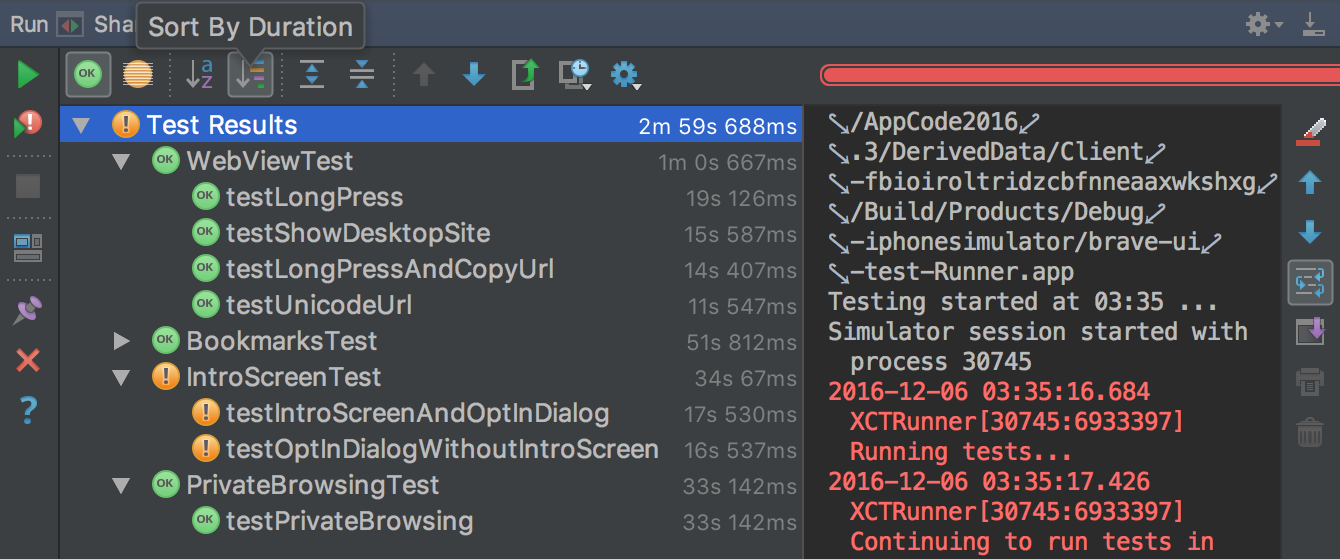Jump to next failed test
This screenshot has height=559, width=1340.
tap(474, 74)
